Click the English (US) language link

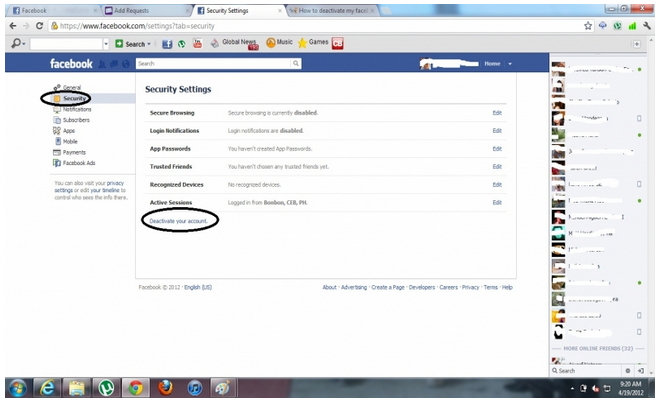pyautogui.click(x=198, y=287)
